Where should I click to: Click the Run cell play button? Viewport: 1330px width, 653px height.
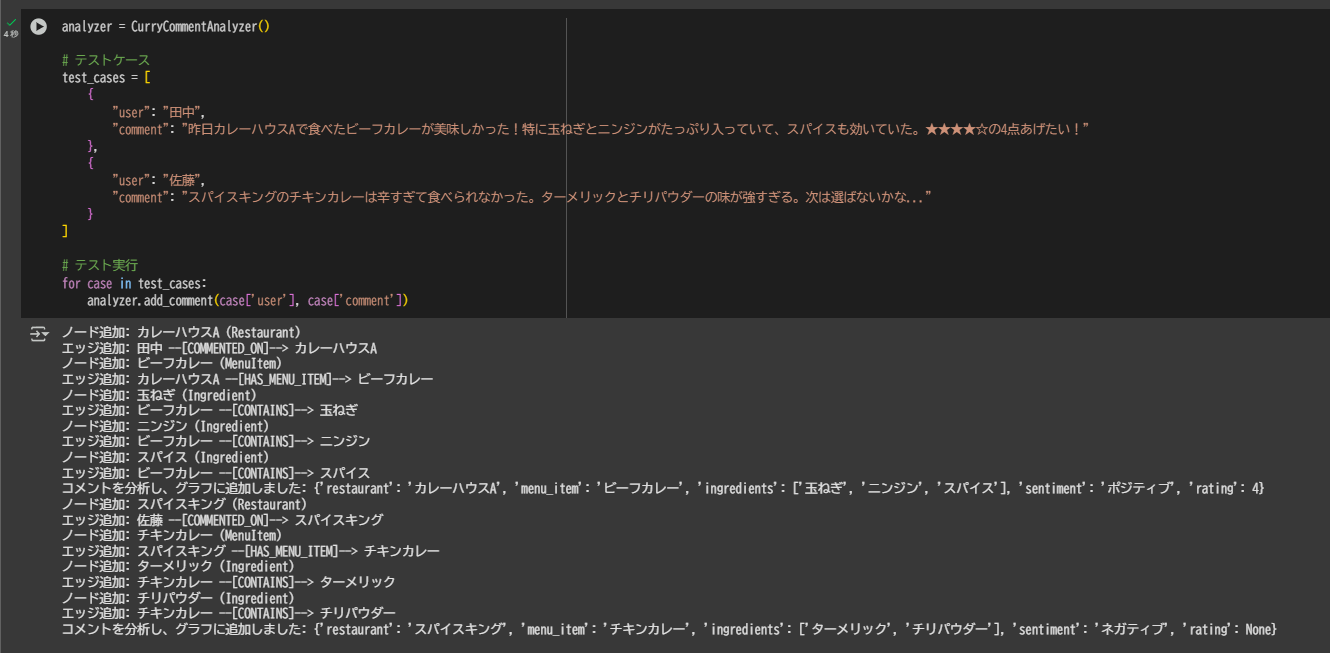tap(38, 27)
